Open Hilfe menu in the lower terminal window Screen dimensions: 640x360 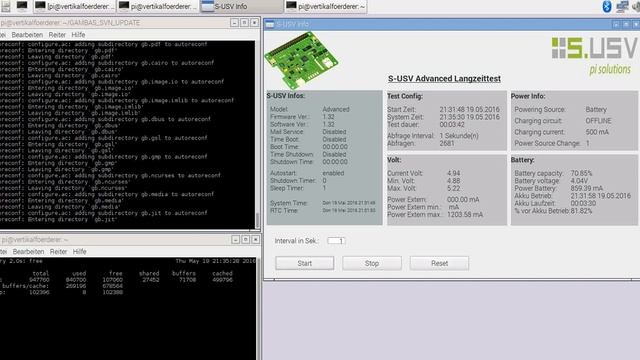pos(80,251)
